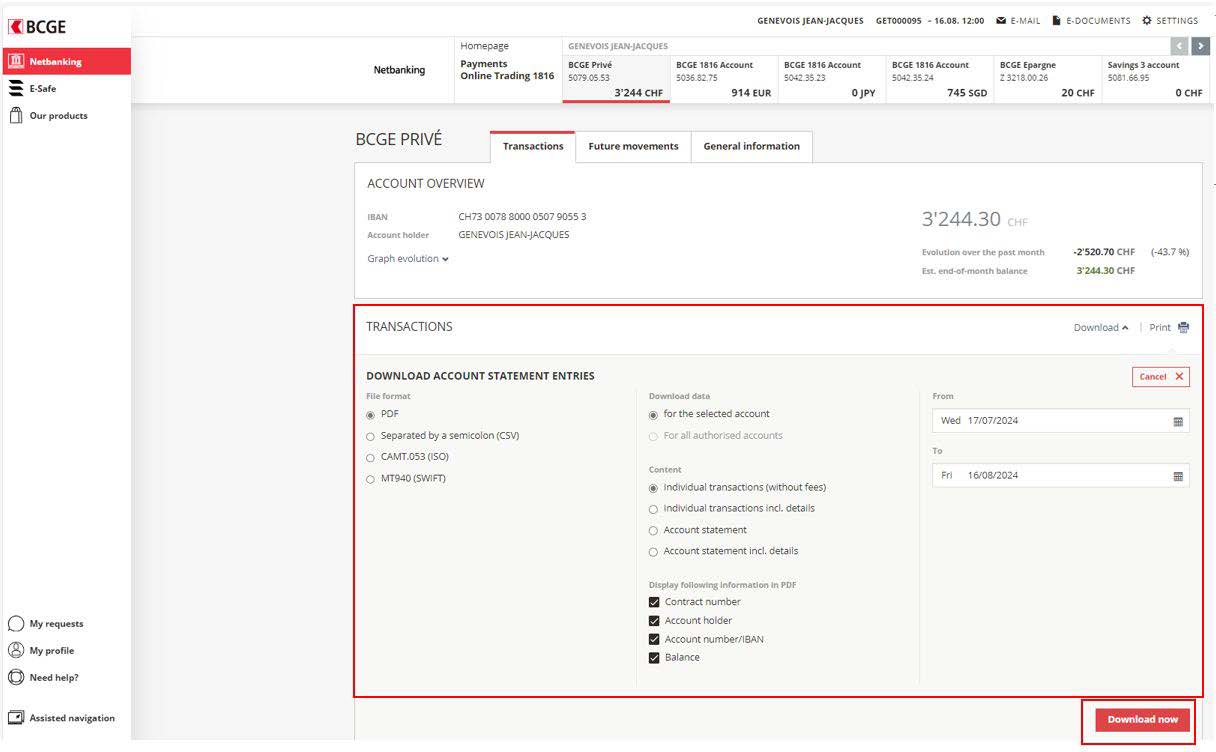This screenshot has height=752, width=1216.
Task: Open the To date calendar icon
Action: click(1177, 476)
